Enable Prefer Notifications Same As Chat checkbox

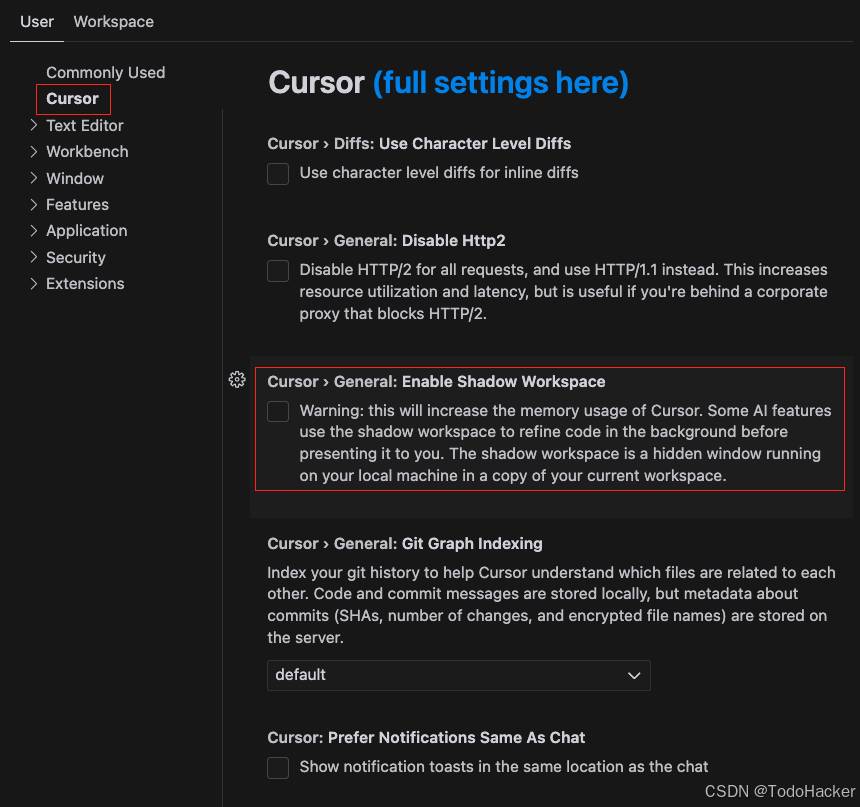click(278, 768)
